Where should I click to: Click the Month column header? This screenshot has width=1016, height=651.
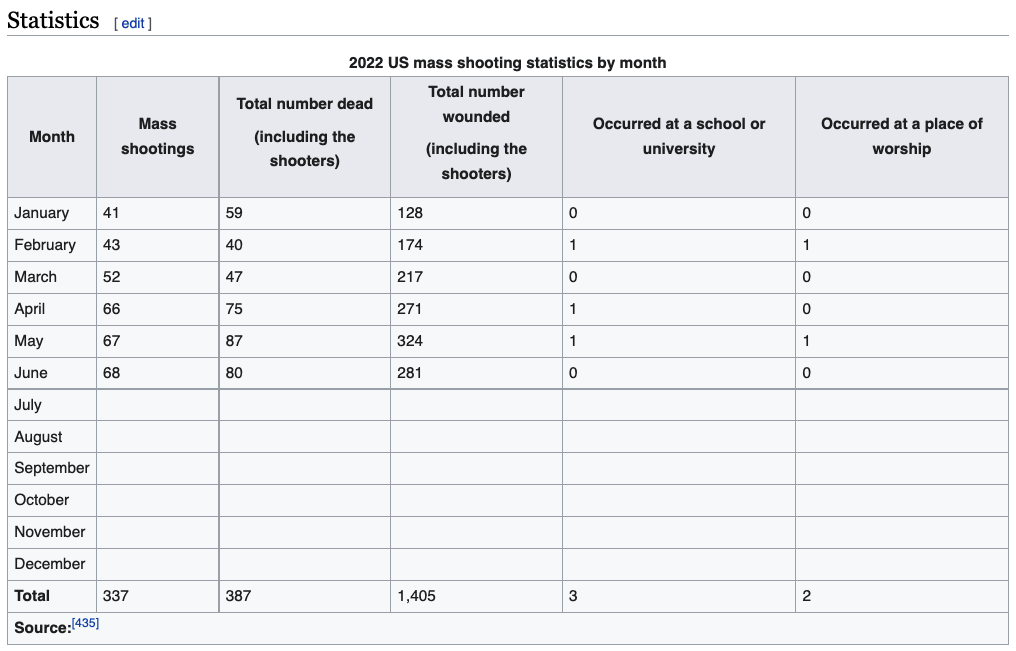pos(52,137)
